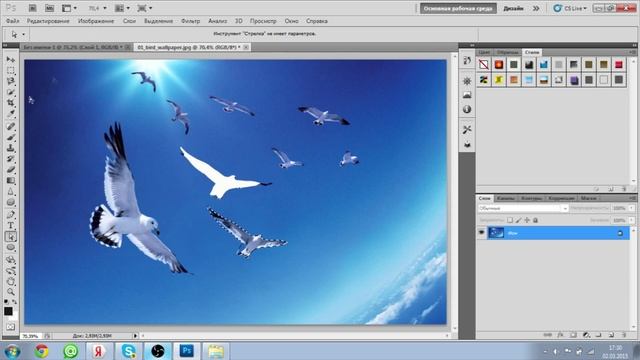Open the Adjustments sun icon panel
640x360 pixels.
tap(467, 81)
